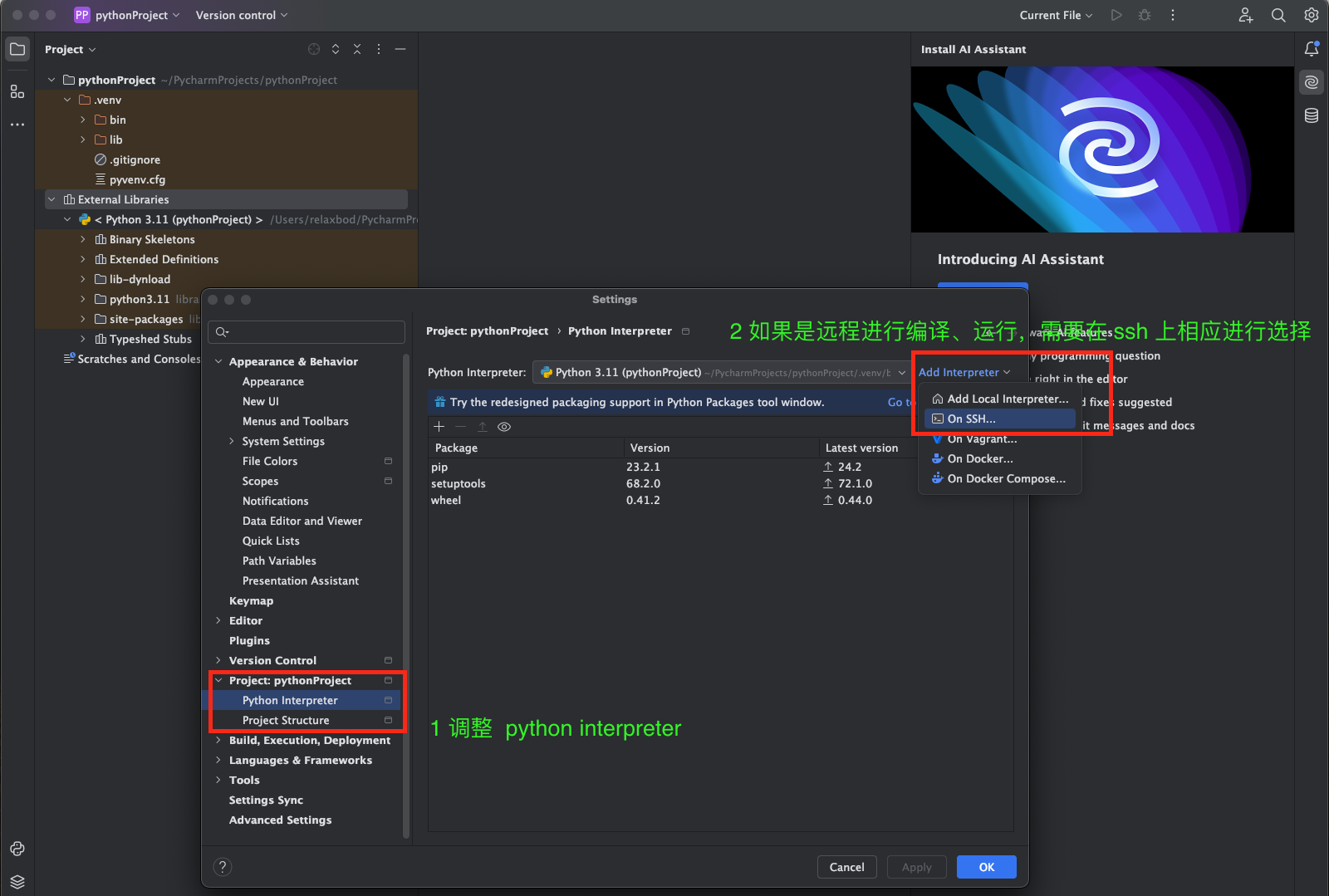Expand the bin folder in project tree
Image resolution: width=1329 pixels, height=896 pixels.
click(83, 120)
